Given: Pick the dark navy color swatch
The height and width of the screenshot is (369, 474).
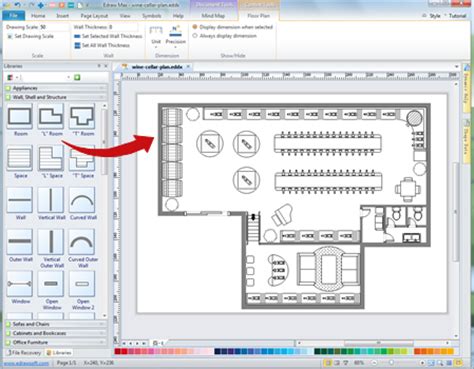Looking at the screenshot, I should coord(218,351).
